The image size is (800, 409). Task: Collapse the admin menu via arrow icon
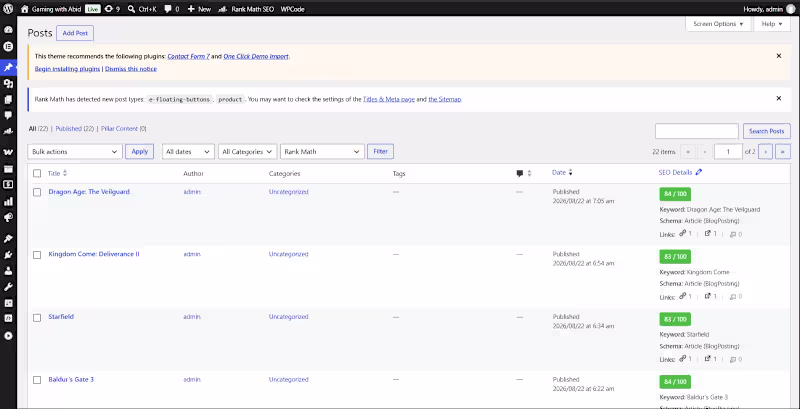tap(8, 336)
